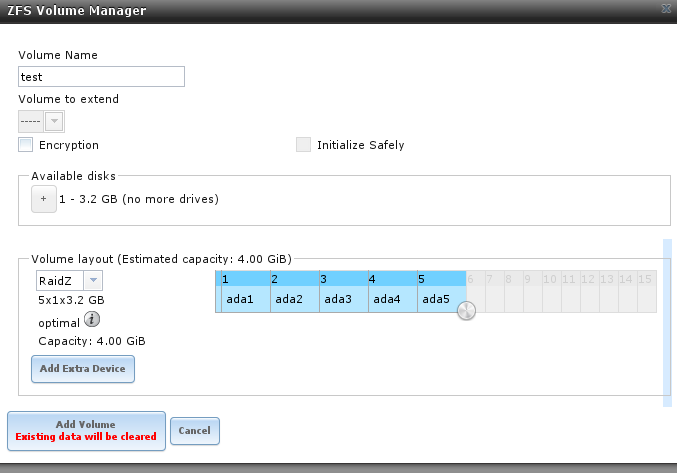This screenshot has width=677, height=473.
Task: Select the ada3 disk cell
Action: [344, 299]
